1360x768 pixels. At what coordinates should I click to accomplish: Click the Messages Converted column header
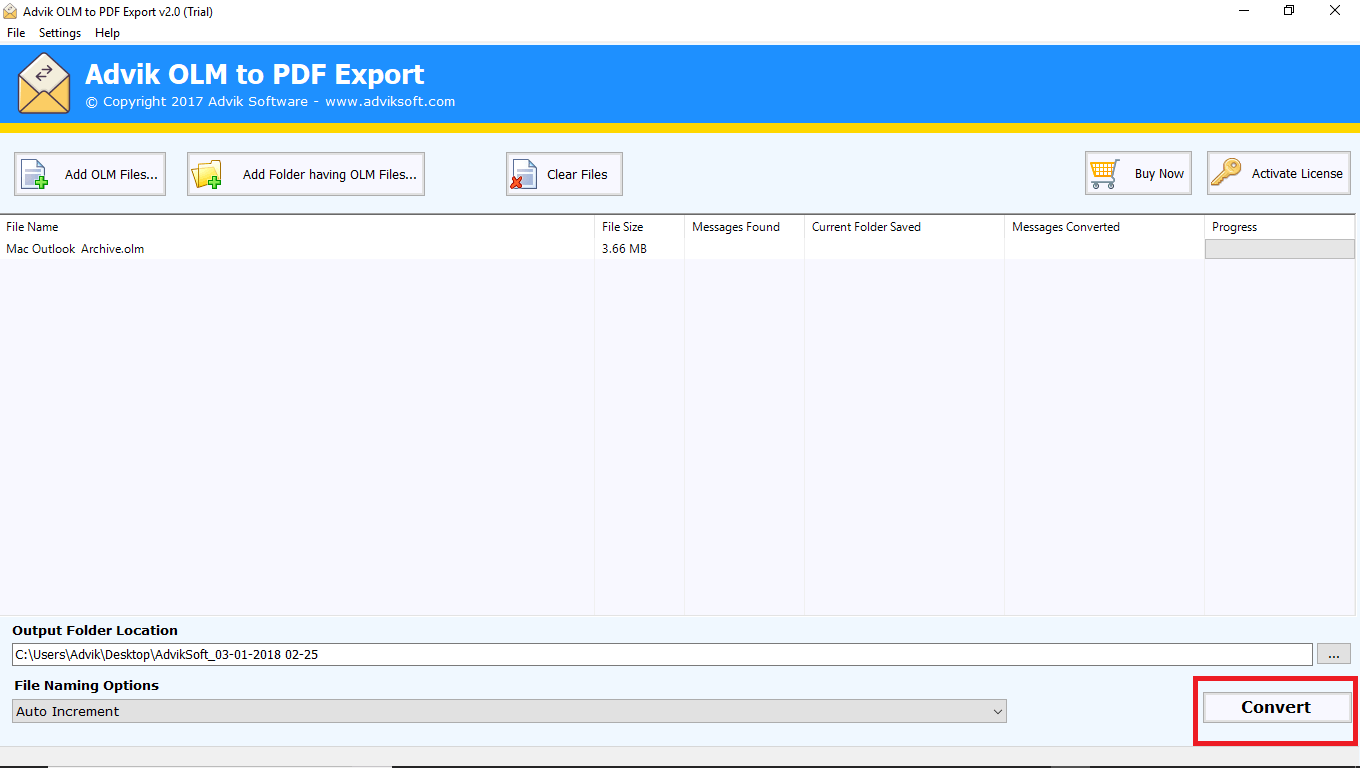[x=1105, y=227]
